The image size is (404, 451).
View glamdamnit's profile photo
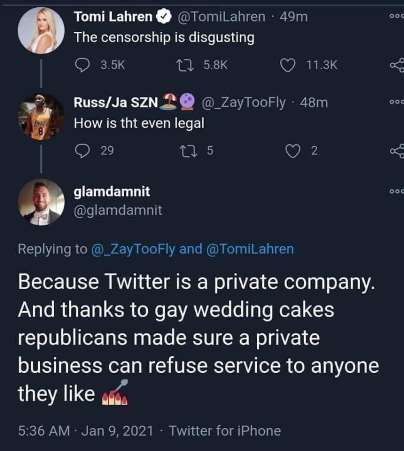(41, 202)
